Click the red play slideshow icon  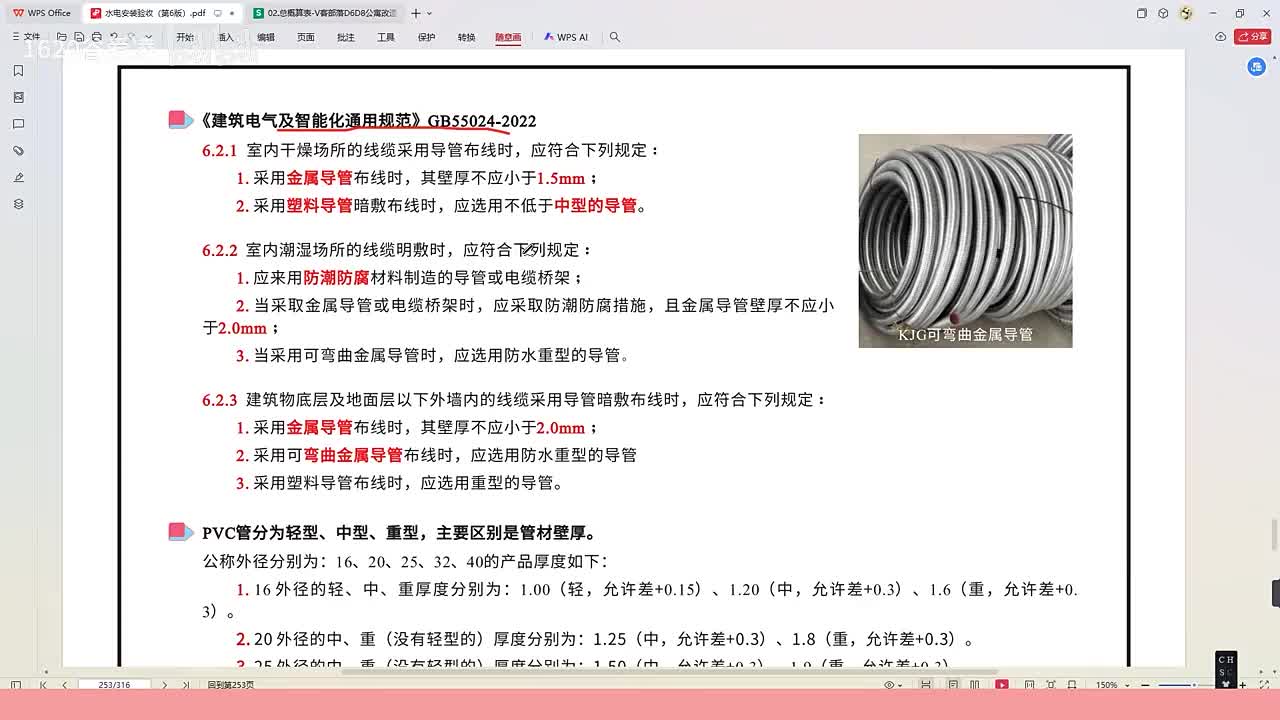coord(1002,685)
